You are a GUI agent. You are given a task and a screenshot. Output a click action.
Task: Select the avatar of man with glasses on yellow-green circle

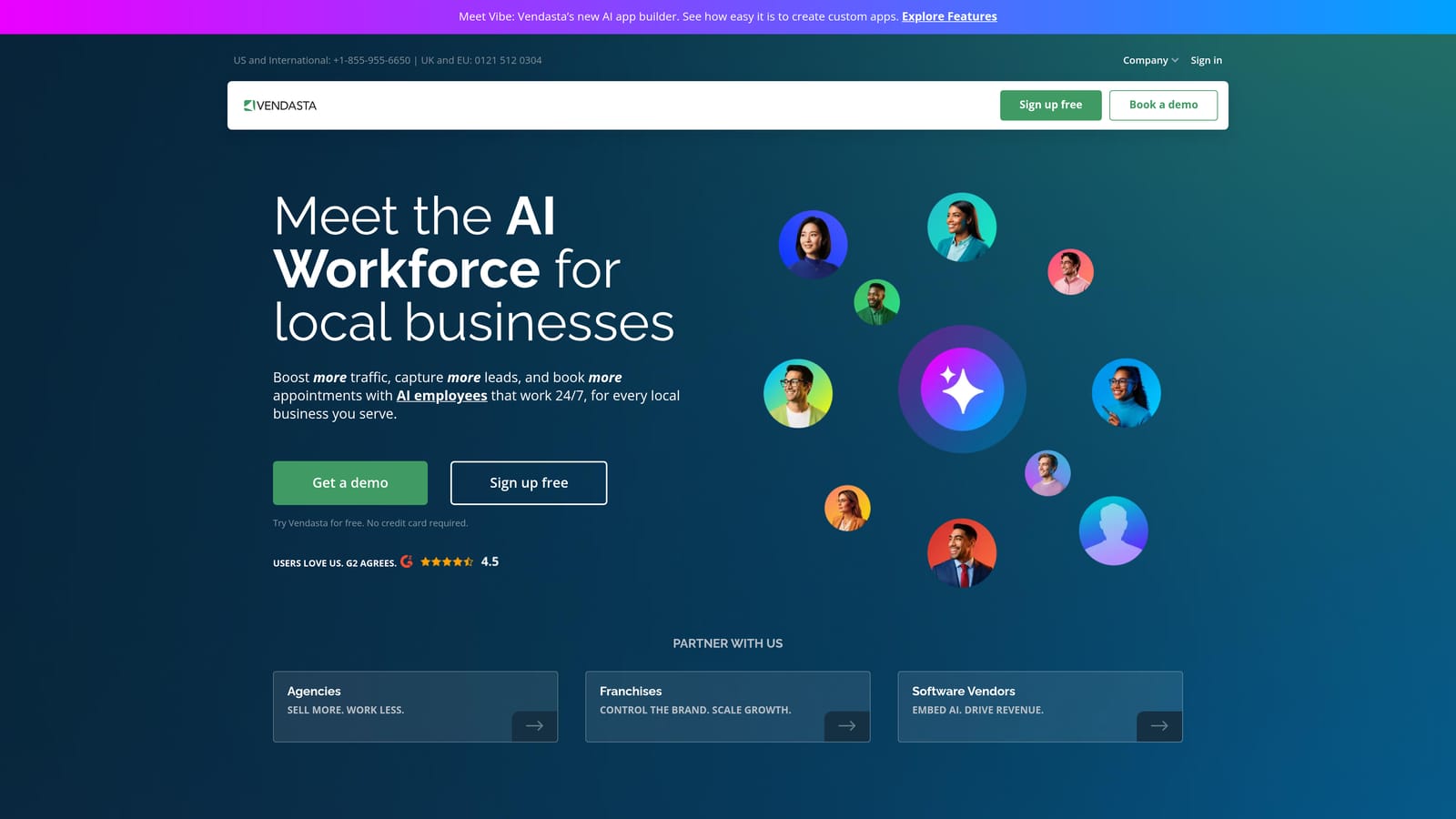click(x=798, y=393)
